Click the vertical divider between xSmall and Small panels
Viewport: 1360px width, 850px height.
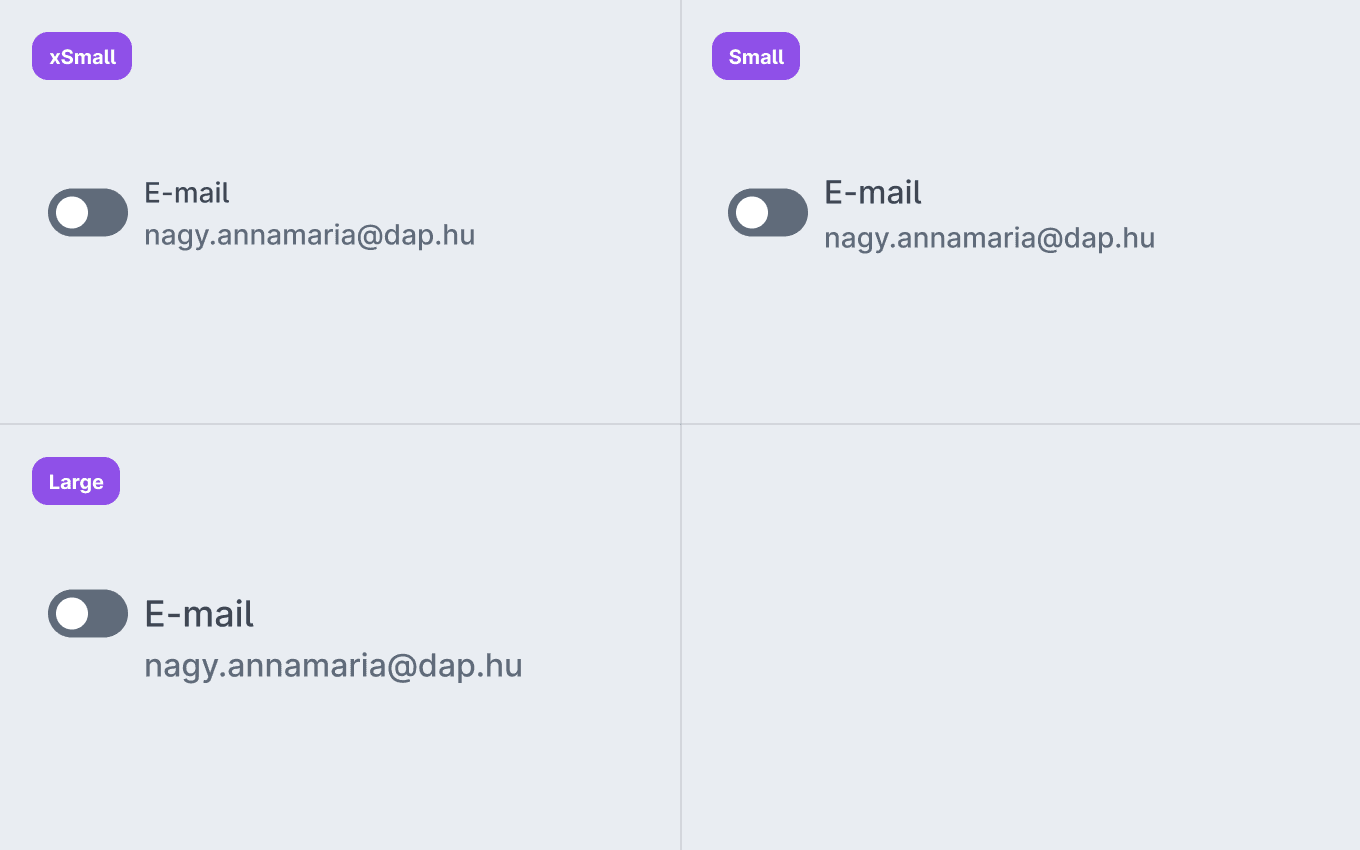[681, 212]
